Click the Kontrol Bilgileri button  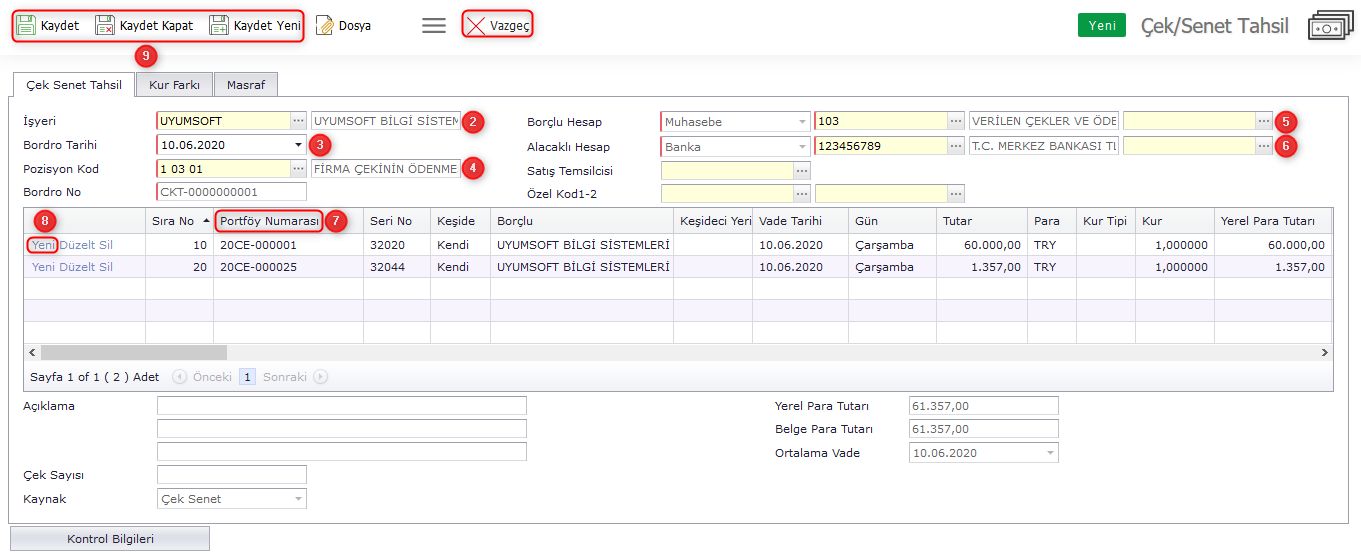110,539
